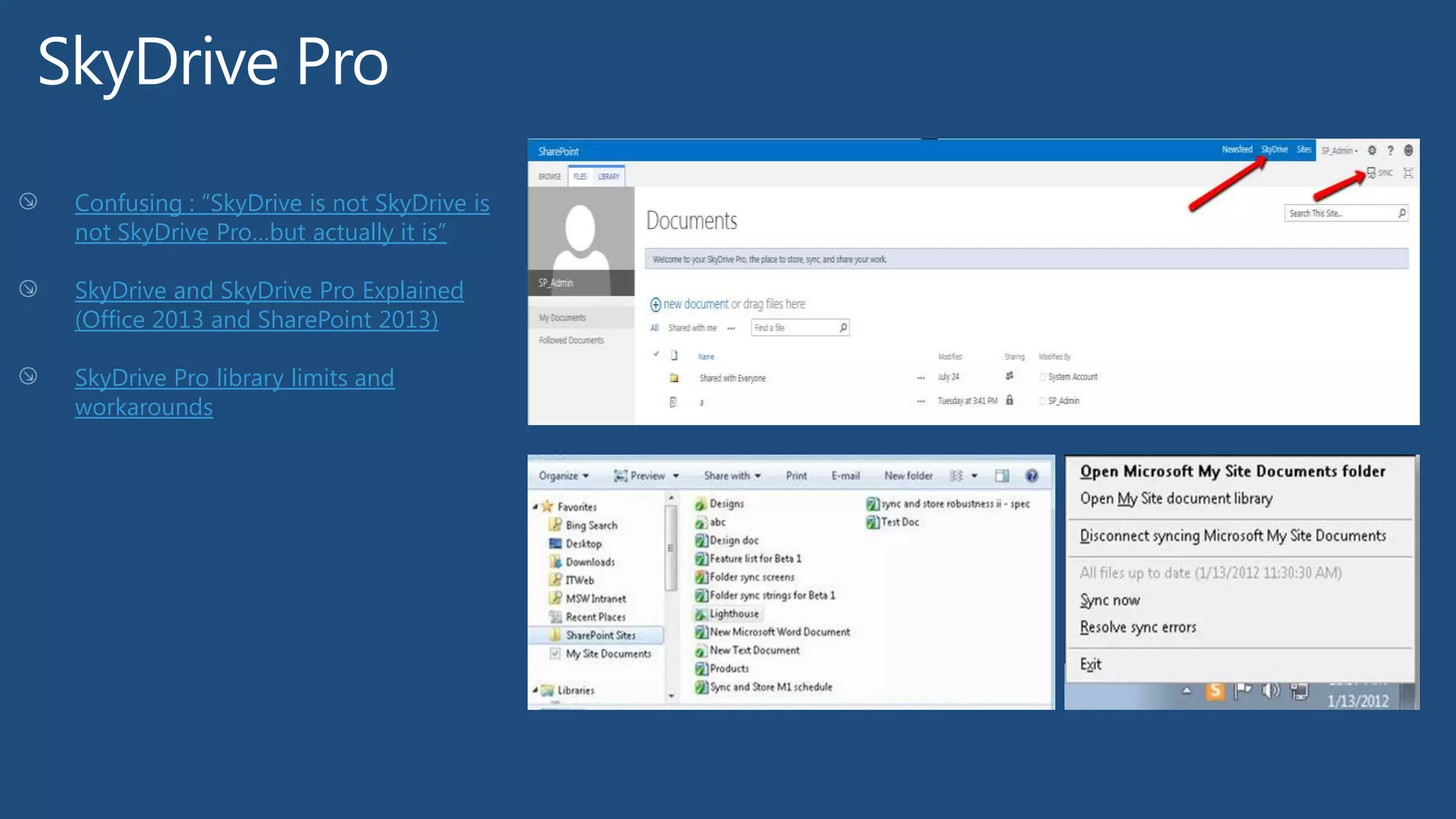Open ellipsis menu for Shared with Everyone
This screenshot has height=819, width=1456.
click(x=921, y=378)
